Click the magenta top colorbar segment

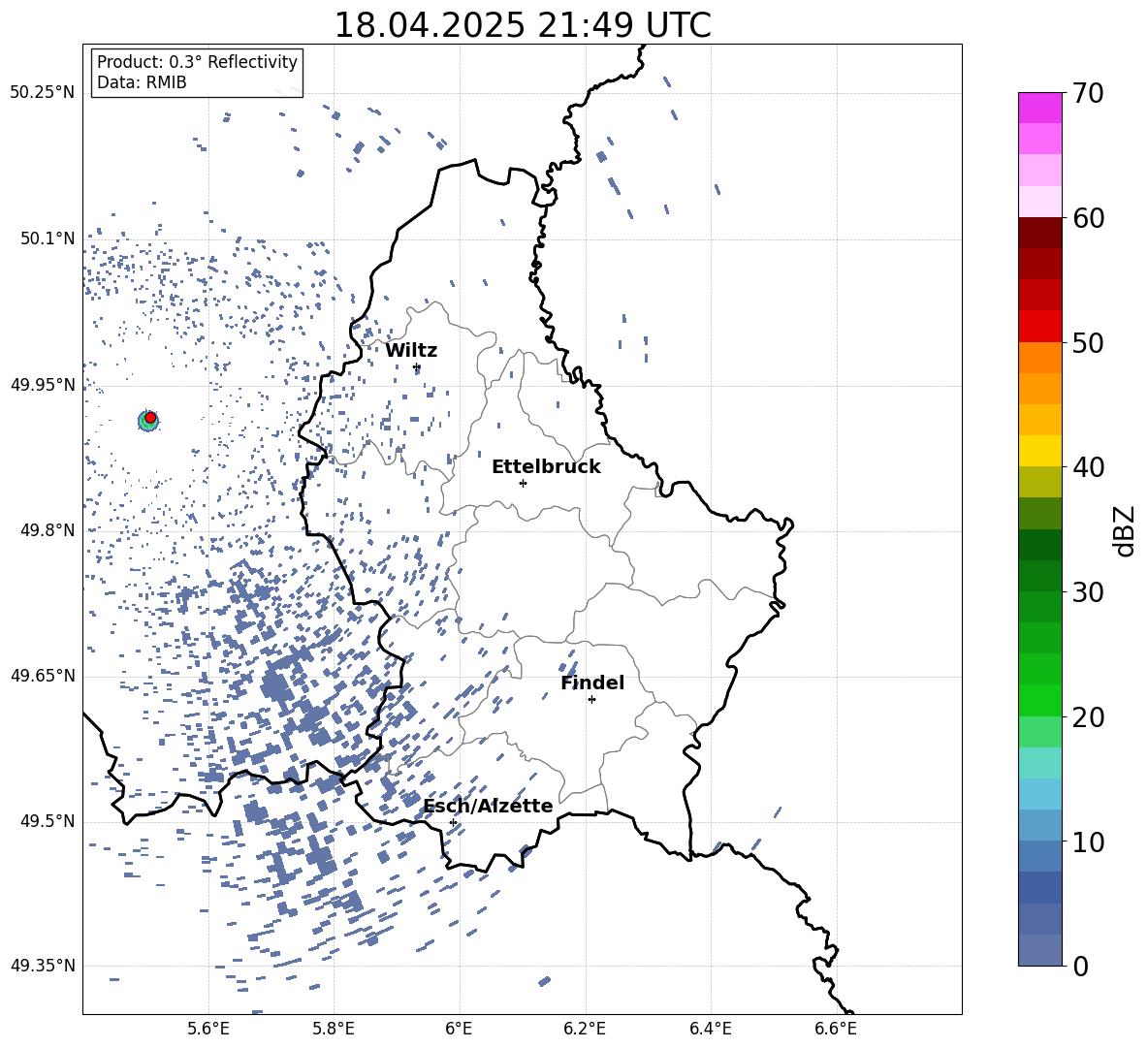click(1039, 108)
